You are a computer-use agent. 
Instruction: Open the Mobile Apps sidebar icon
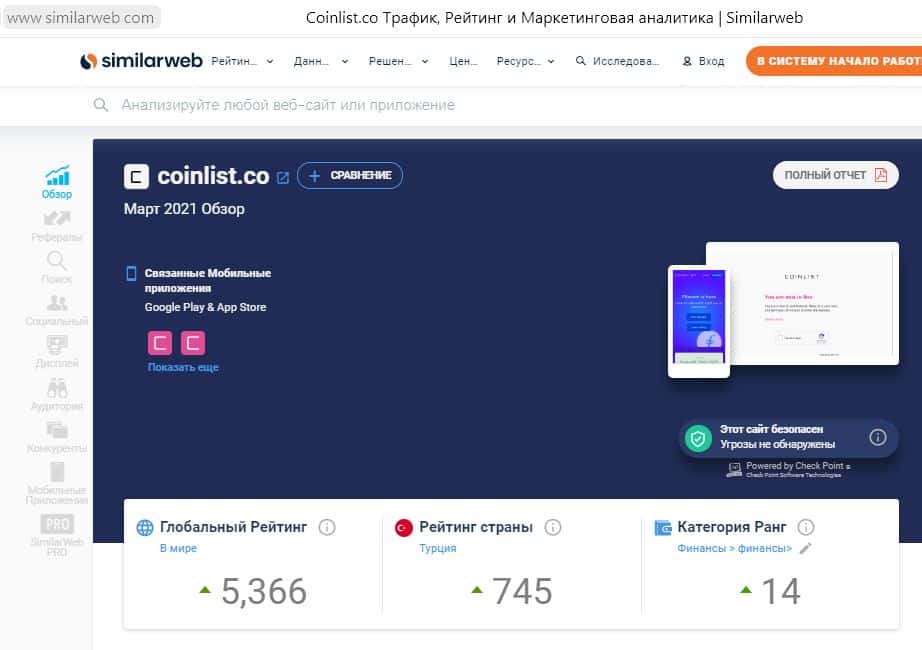point(57,472)
